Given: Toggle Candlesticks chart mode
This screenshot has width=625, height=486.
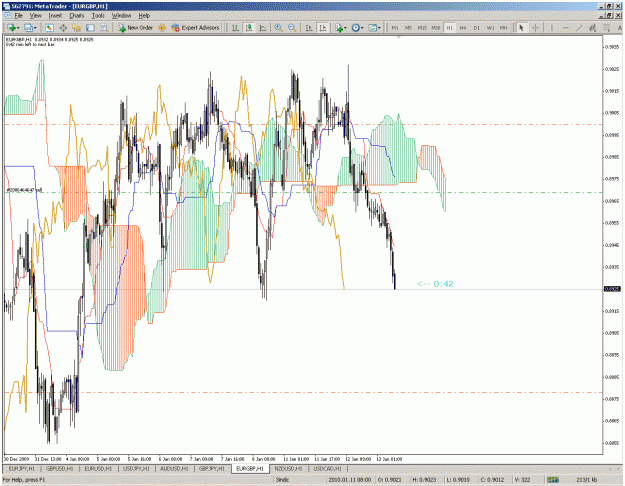Looking at the screenshot, I should point(249,28).
